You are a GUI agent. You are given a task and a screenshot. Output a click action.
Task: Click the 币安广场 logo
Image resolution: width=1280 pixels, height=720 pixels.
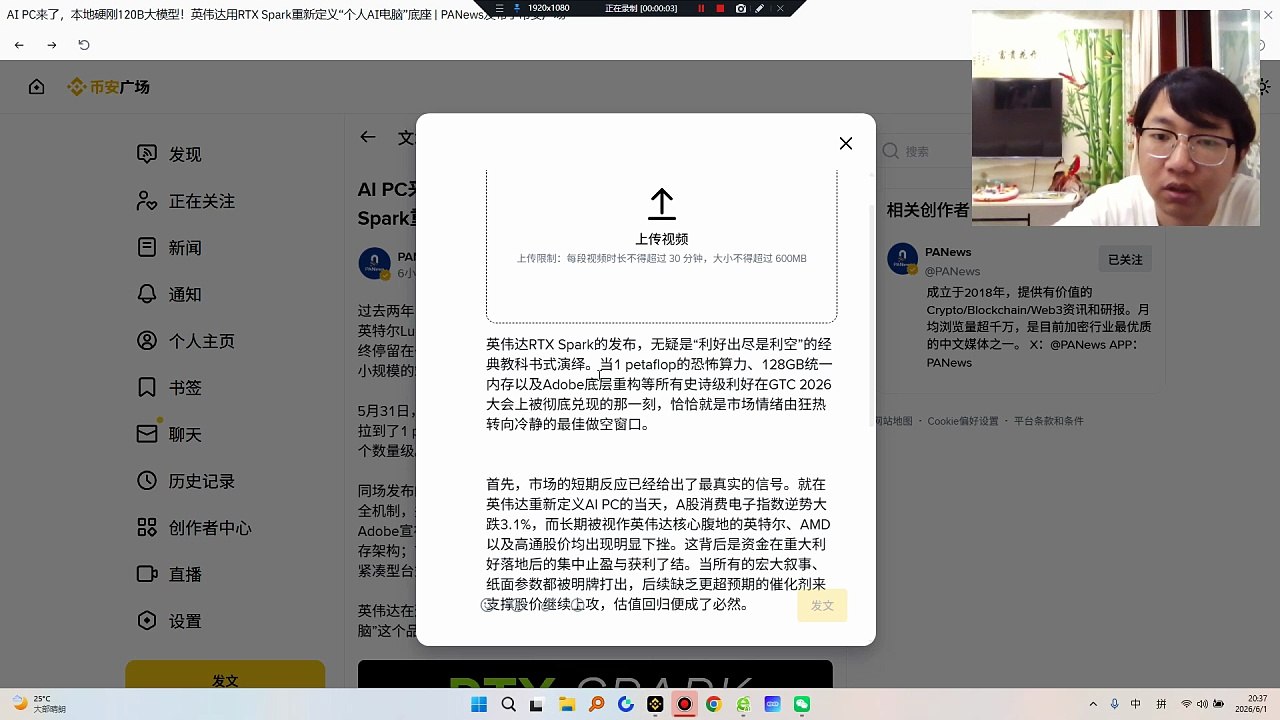(x=108, y=87)
